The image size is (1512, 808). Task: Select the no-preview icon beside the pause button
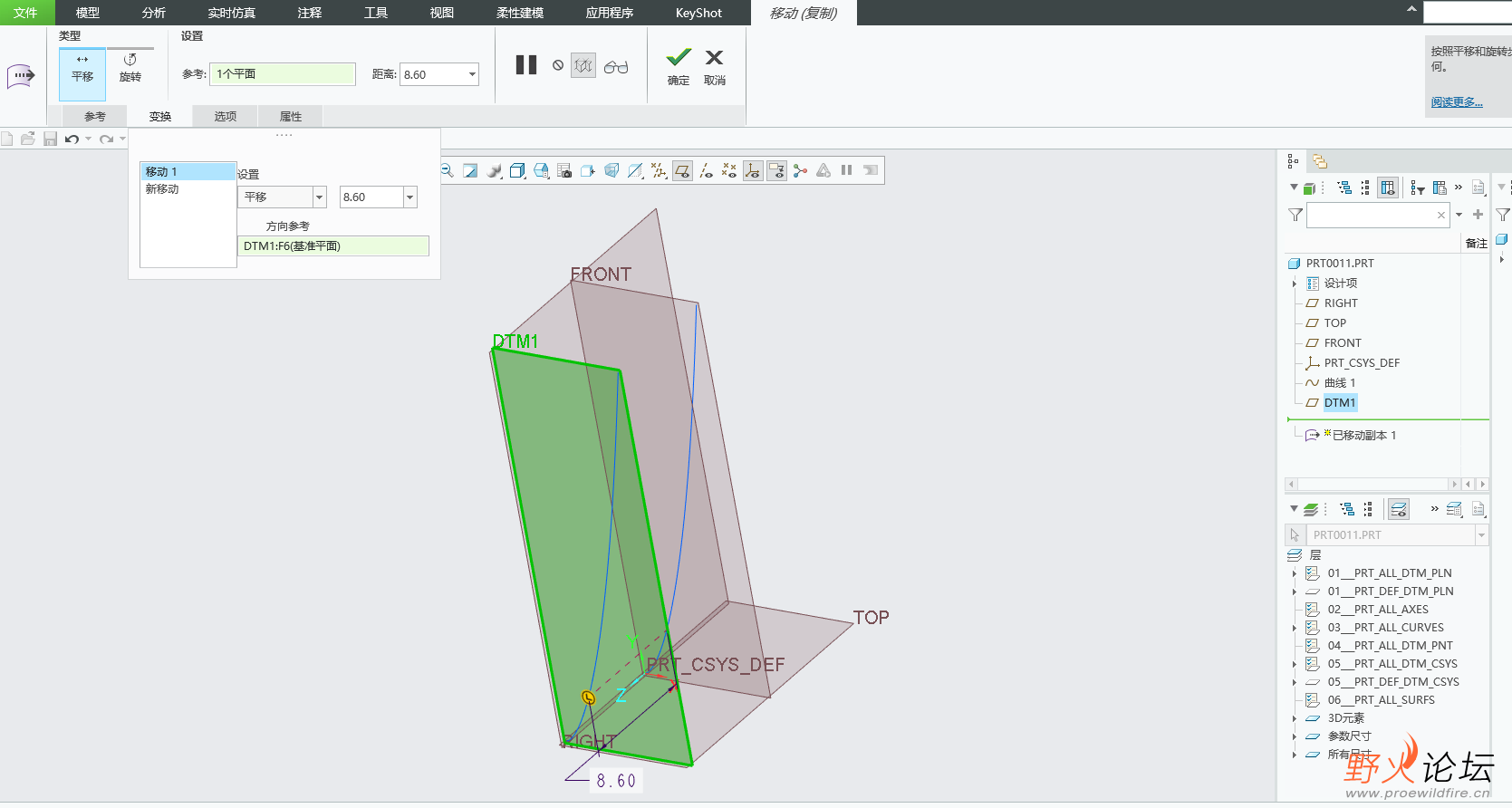click(x=558, y=65)
